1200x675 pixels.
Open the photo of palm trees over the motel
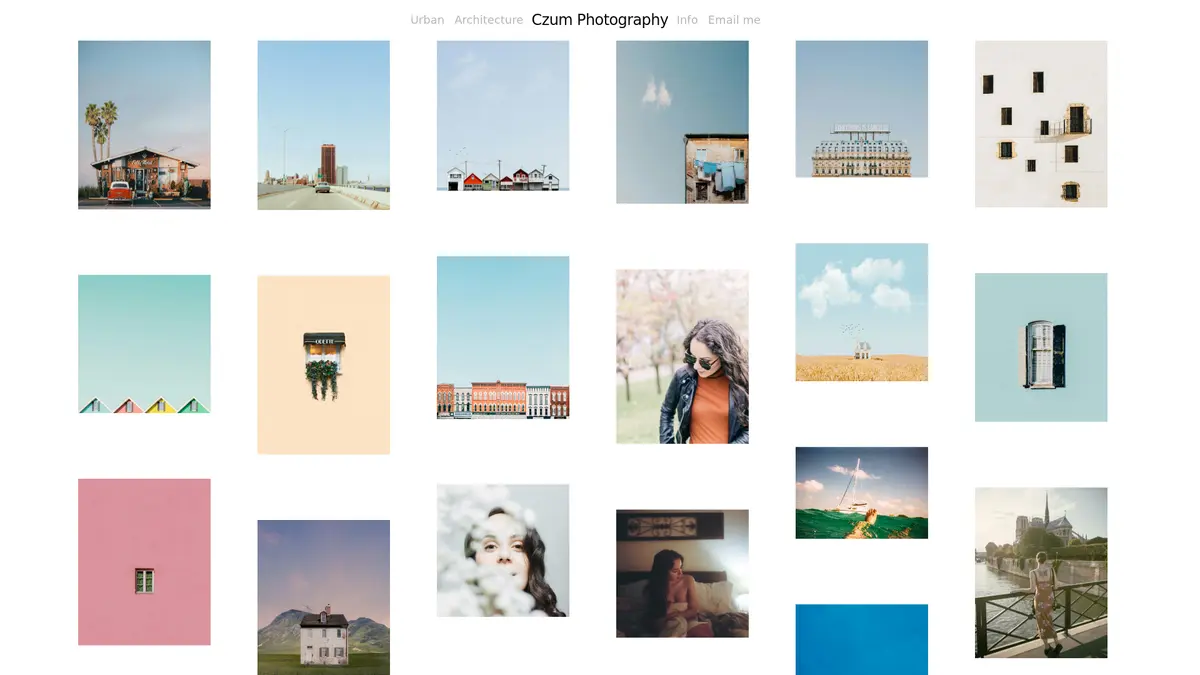[x=144, y=124]
